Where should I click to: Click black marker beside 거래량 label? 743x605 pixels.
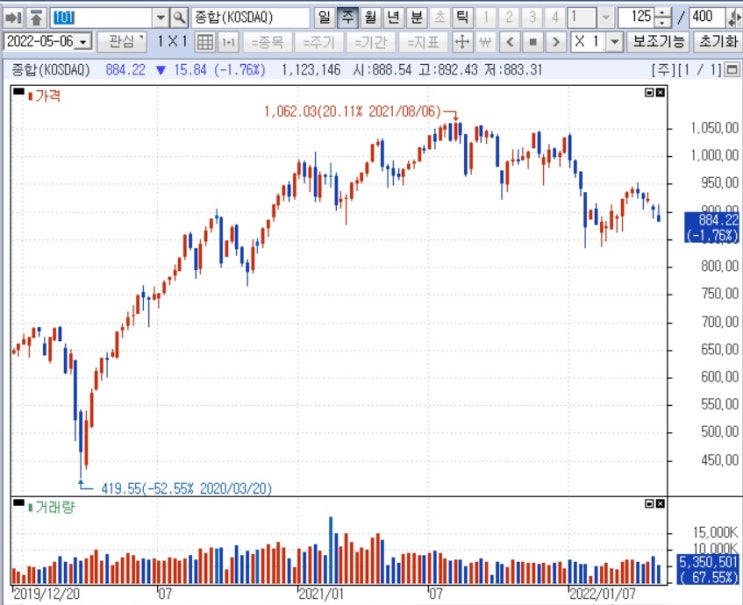coord(18,503)
